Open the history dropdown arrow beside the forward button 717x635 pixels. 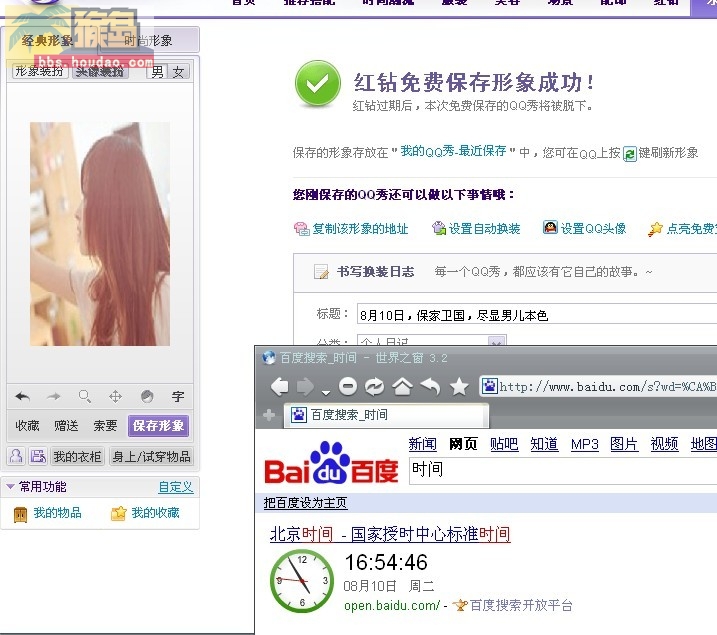tap(326, 392)
